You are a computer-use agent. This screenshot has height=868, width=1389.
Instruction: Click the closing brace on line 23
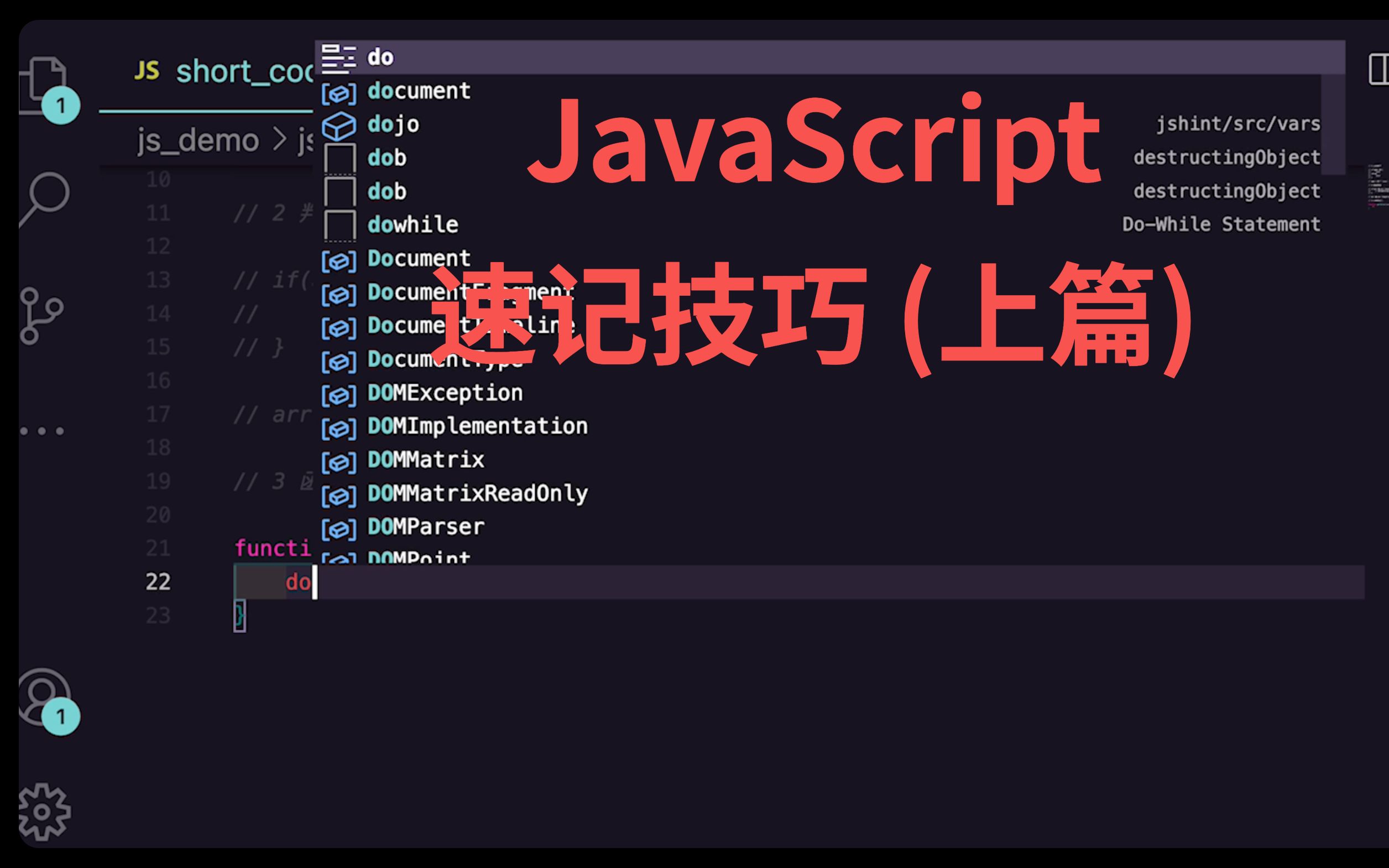coord(239,615)
